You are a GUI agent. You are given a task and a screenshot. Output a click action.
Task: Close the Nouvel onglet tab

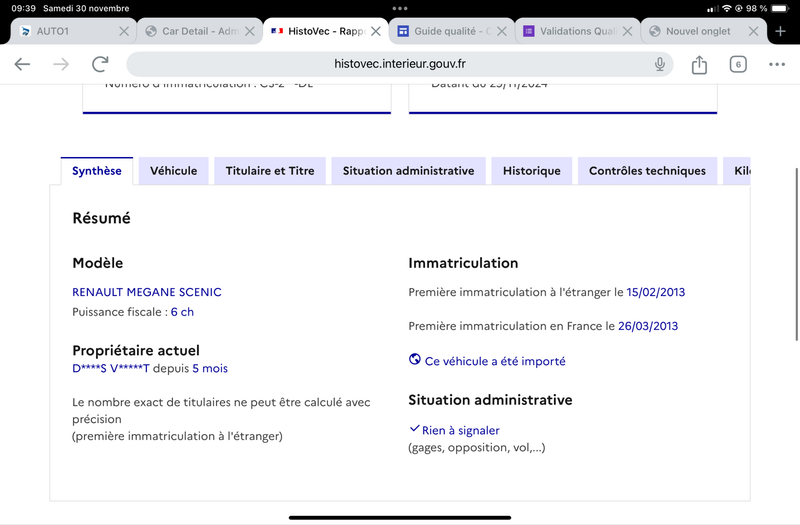coord(753,31)
